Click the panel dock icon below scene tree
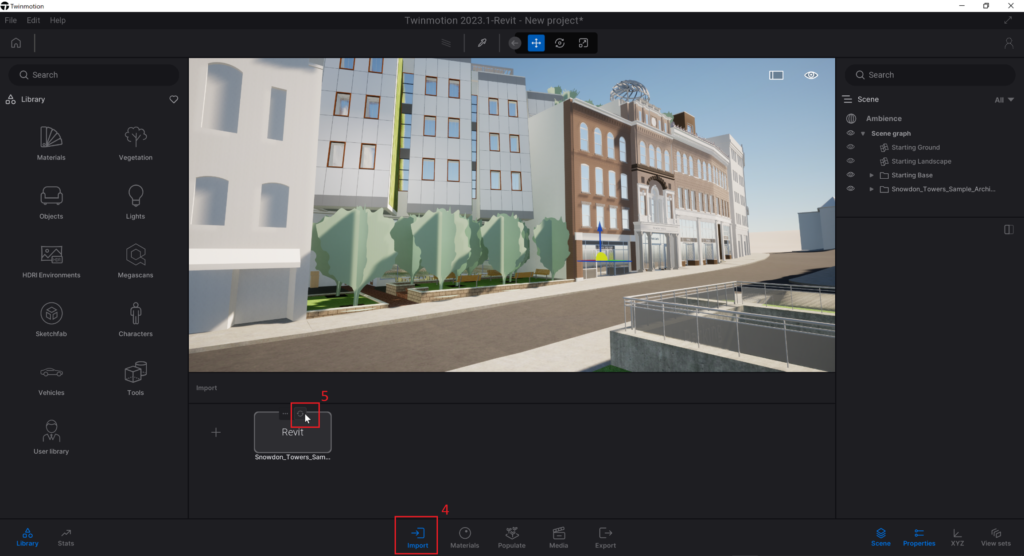The image size is (1024, 556). 1008,229
